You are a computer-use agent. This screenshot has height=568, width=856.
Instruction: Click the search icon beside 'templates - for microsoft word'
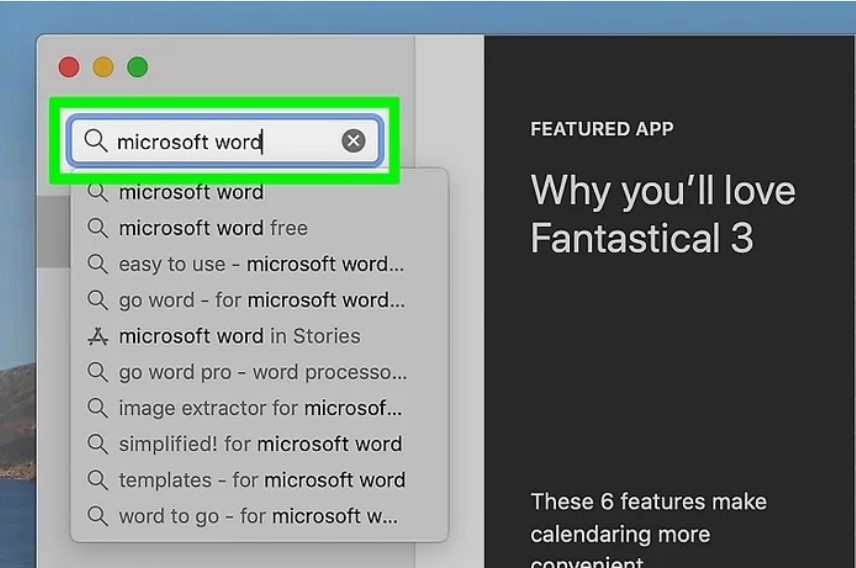point(98,480)
